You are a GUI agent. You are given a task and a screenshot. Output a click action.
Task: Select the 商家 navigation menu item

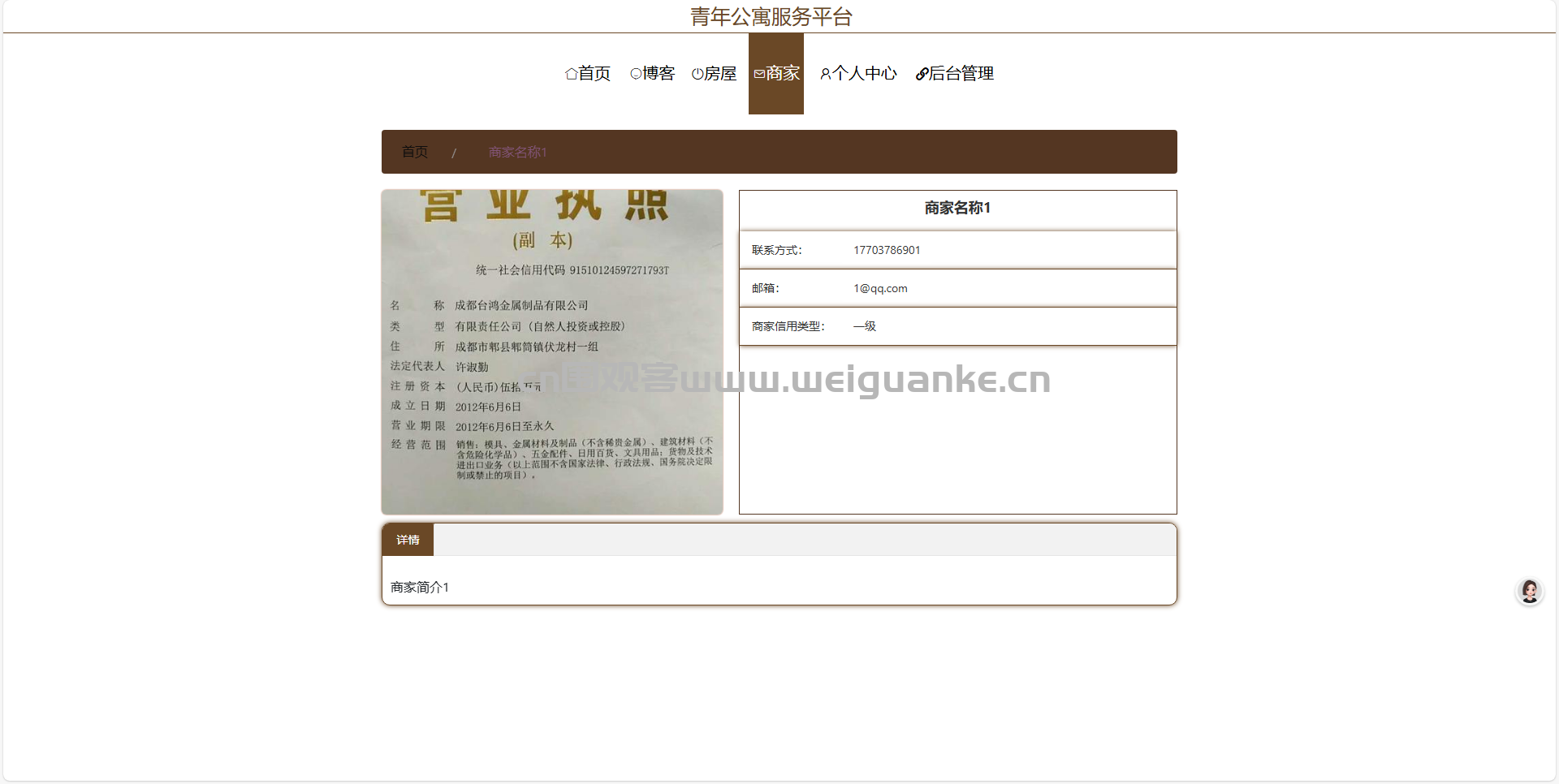776,74
